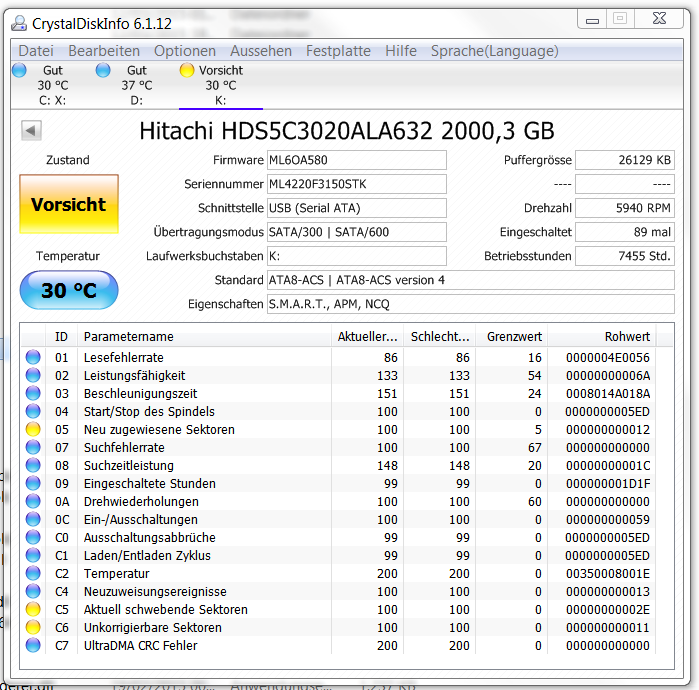The width and height of the screenshot is (699, 690).
Task: Click the Parametername column header
Action: click(204, 337)
